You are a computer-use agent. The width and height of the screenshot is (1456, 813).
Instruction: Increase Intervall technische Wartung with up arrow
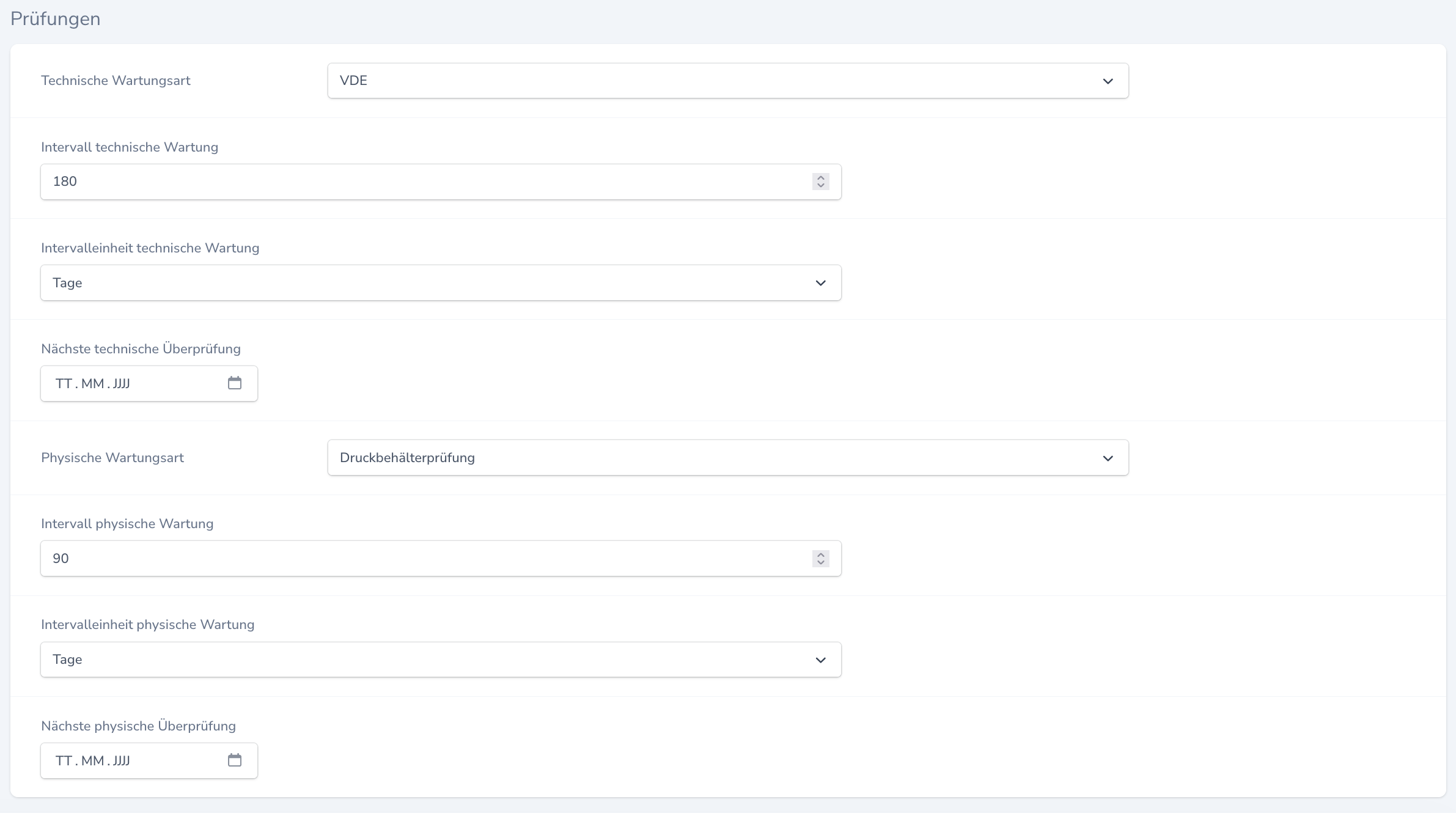coord(821,178)
